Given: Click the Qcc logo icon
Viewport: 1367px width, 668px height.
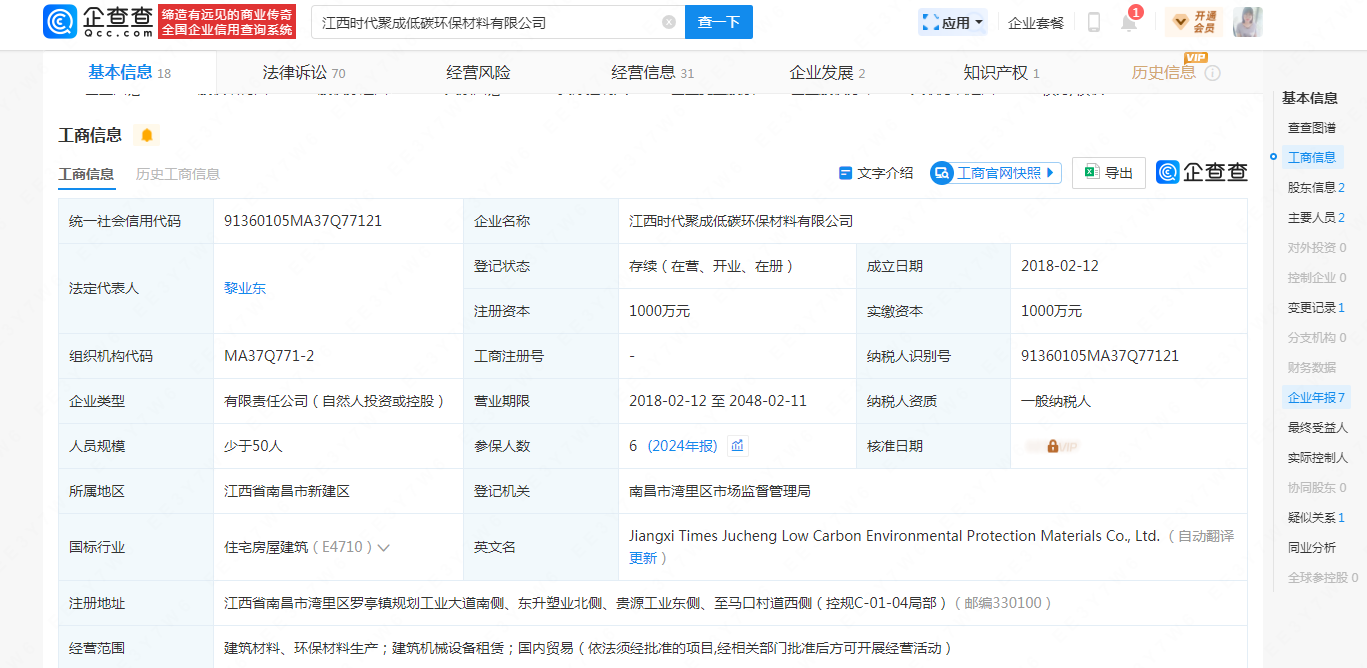Looking at the screenshot, I should (60, 21).
